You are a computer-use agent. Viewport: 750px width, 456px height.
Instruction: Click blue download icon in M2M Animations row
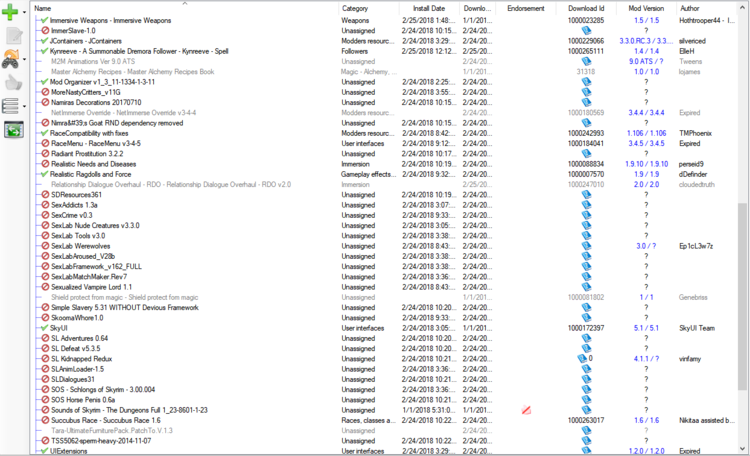click(x=586, y=61)
